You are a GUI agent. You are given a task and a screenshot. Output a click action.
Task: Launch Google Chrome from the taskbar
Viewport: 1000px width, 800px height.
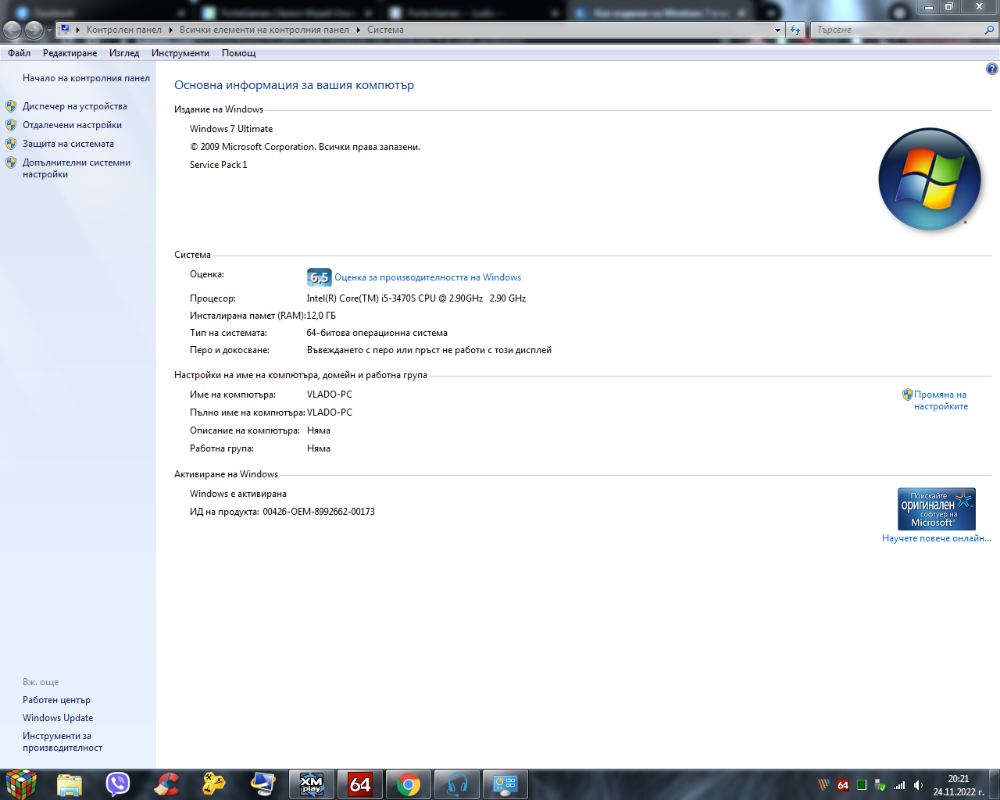(408, 784)
